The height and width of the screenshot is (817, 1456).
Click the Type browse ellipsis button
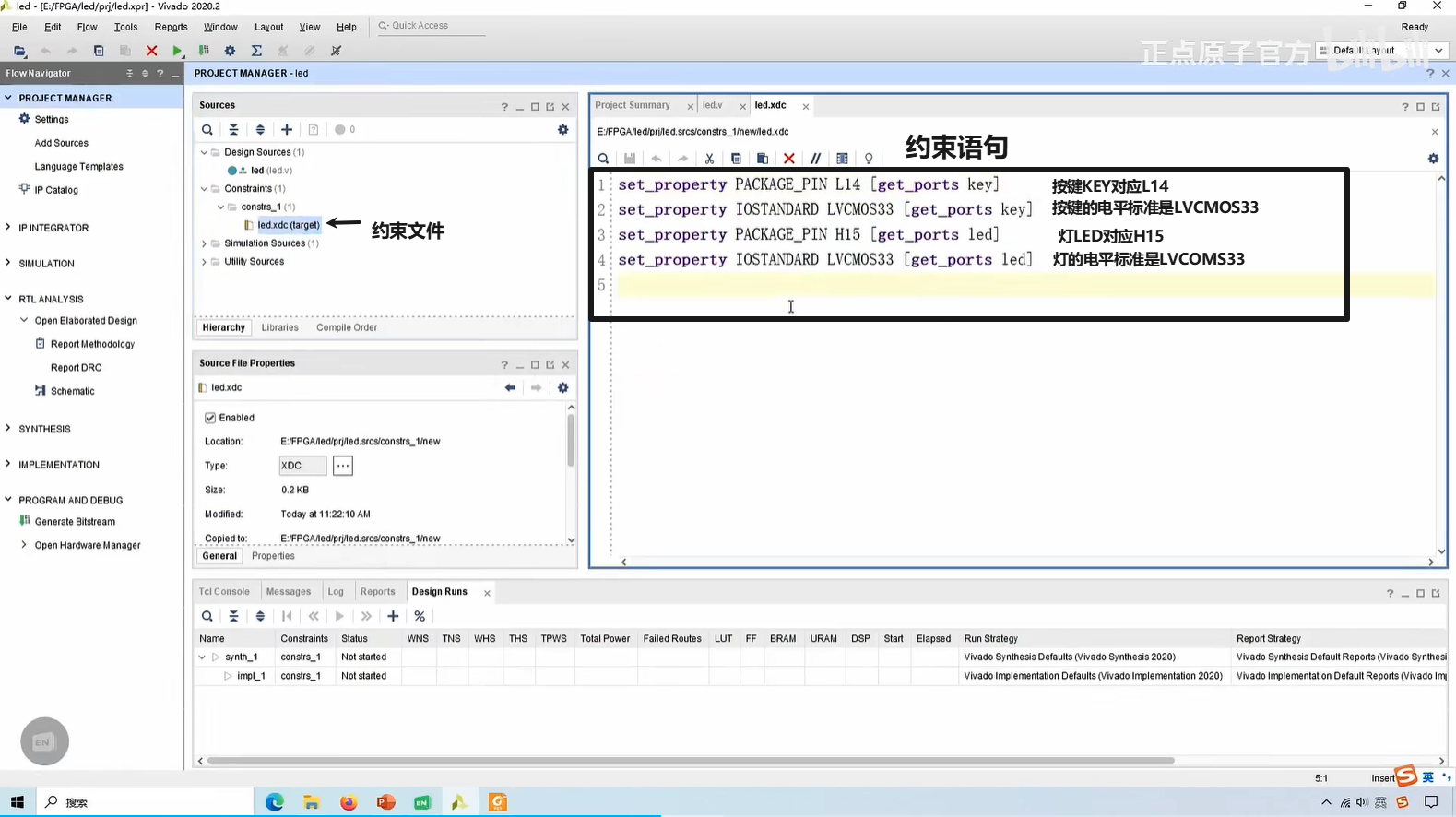point(343,466)
